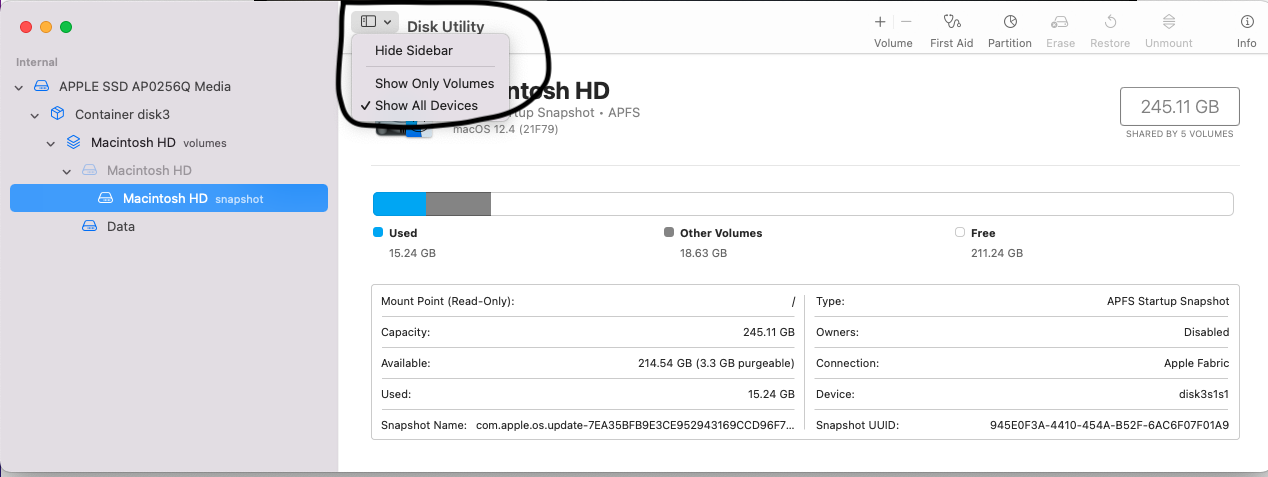
Task: Open the Partition pie icon
Action: click(x=1010, y=21)
